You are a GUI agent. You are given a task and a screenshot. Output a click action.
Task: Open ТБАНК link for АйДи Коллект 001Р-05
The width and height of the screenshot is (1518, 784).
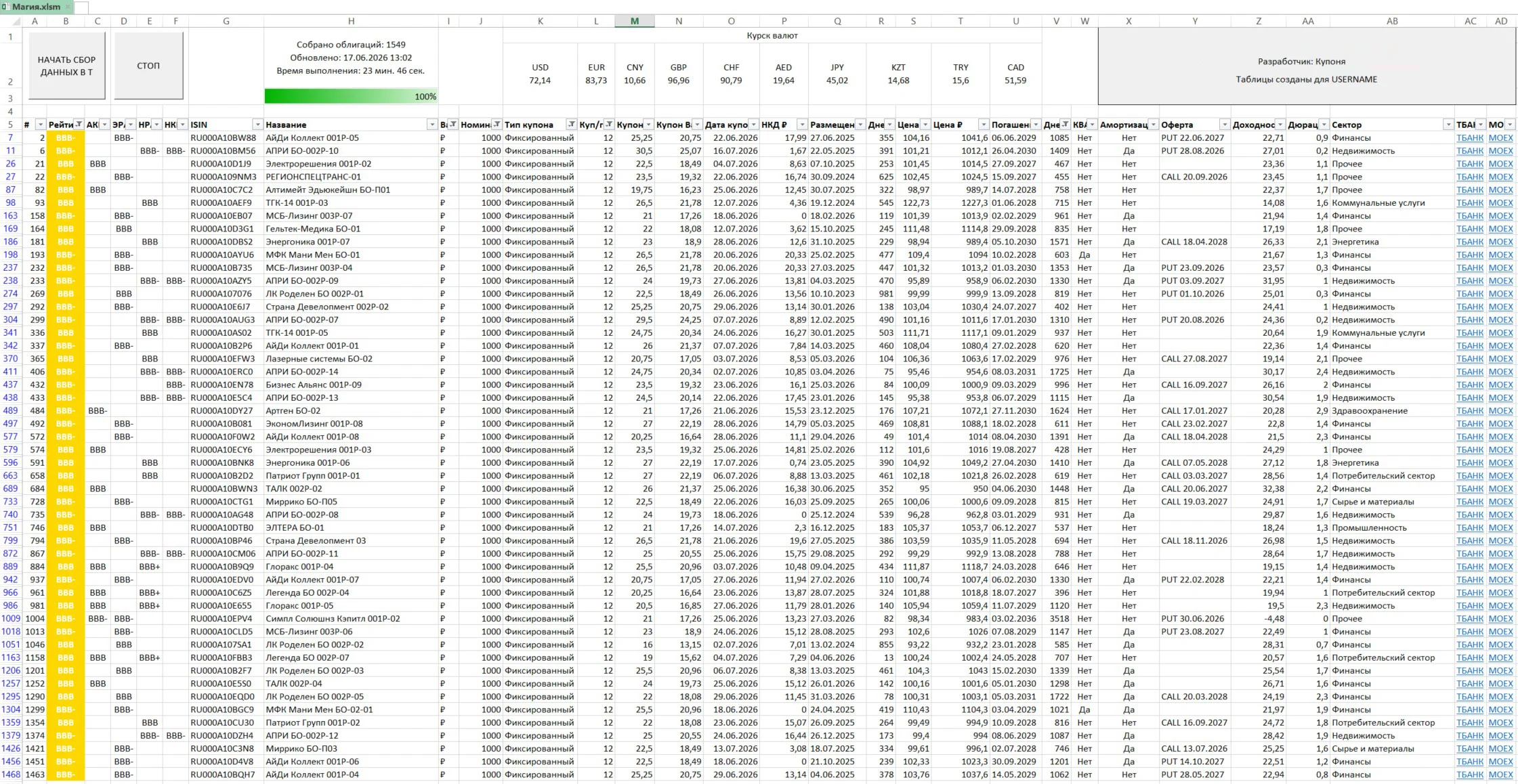[x=1470, y=138]
